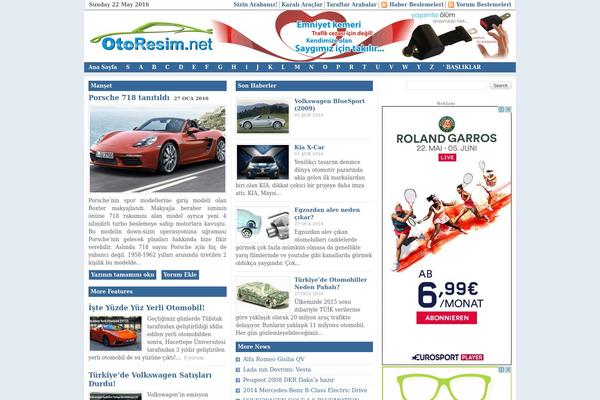Open the Kazalı Araçlar link
This screenshot has height=400, width=600.
coord(302,5)
